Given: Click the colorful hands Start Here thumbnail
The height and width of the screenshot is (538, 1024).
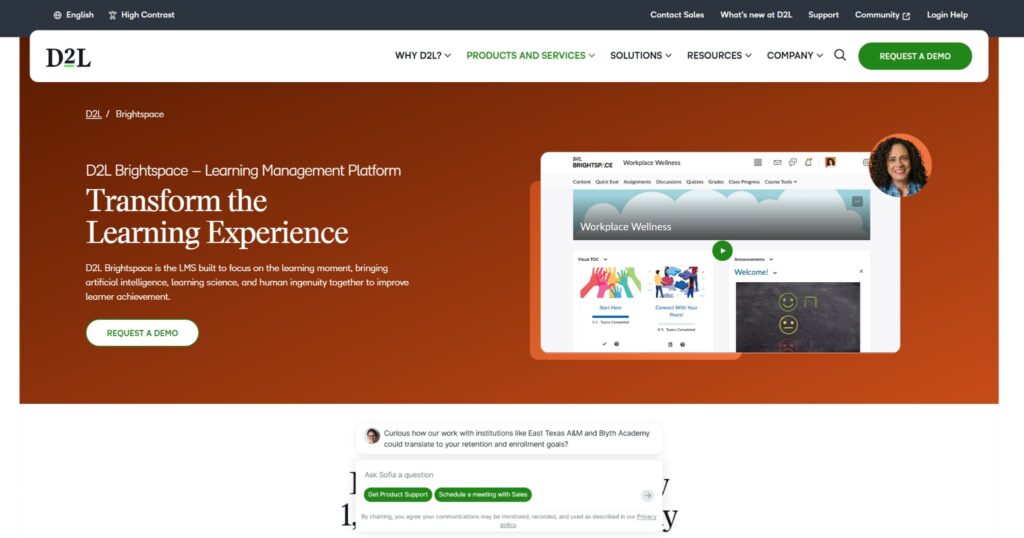Looking at the screenshot, I should [x=611, y=283].
